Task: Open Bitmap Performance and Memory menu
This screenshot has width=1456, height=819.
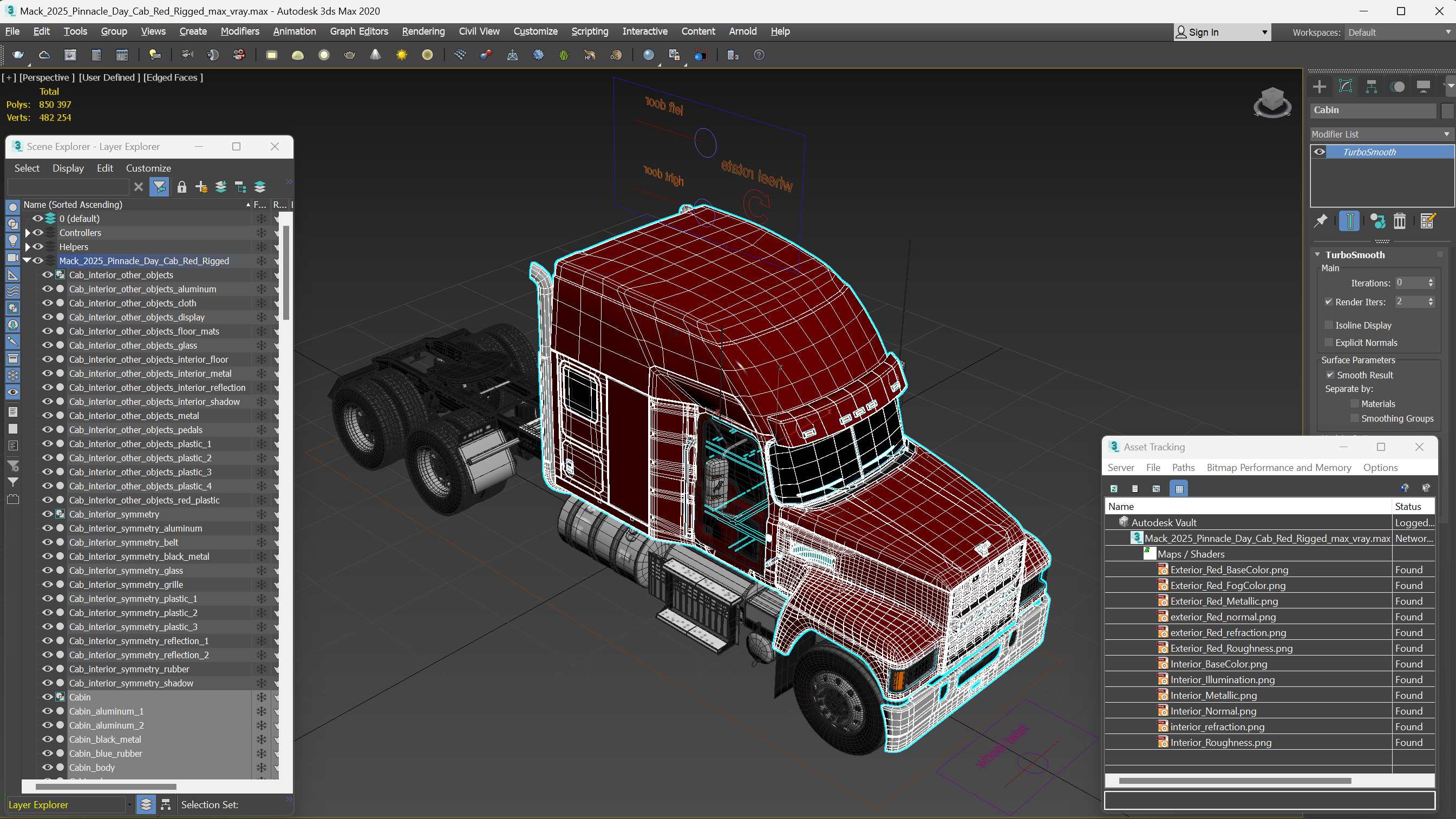Action: click(1278, 468)
